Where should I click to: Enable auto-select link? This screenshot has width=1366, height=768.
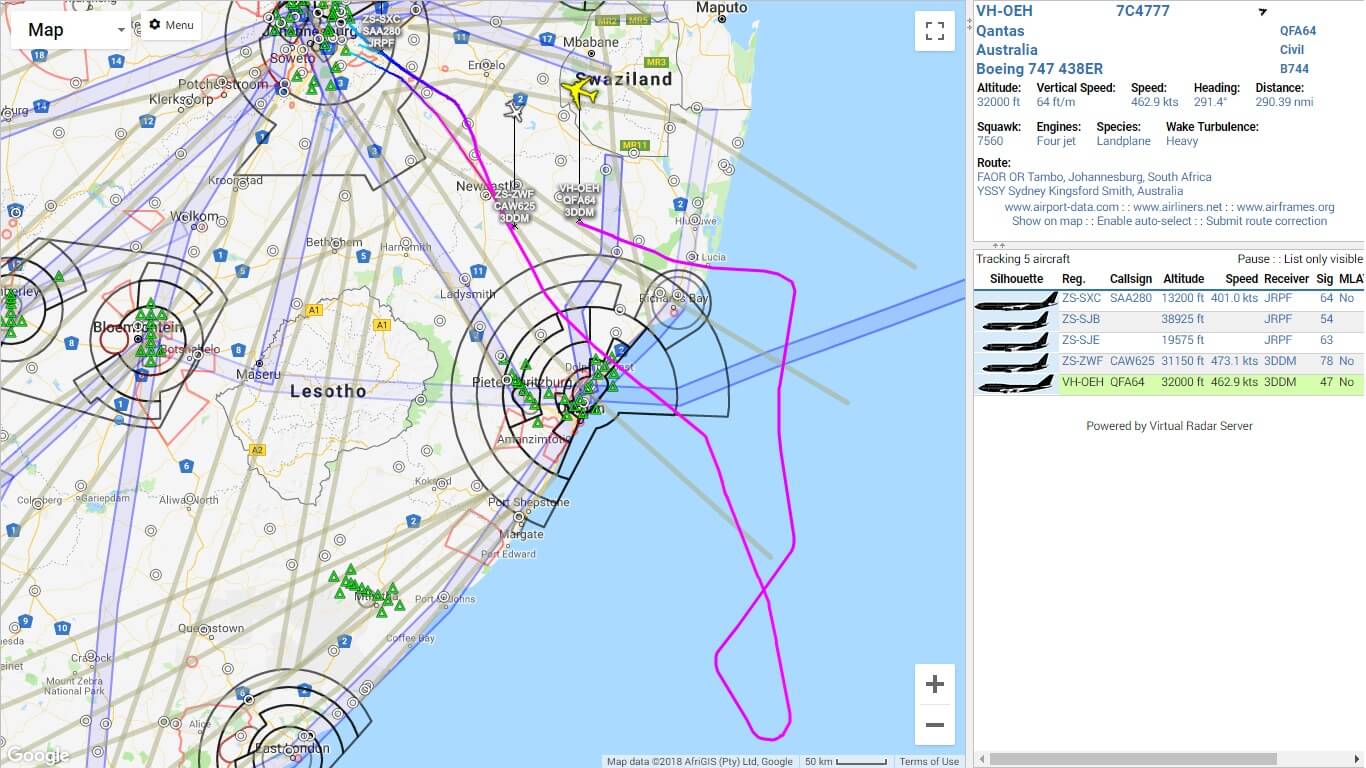1144,221
